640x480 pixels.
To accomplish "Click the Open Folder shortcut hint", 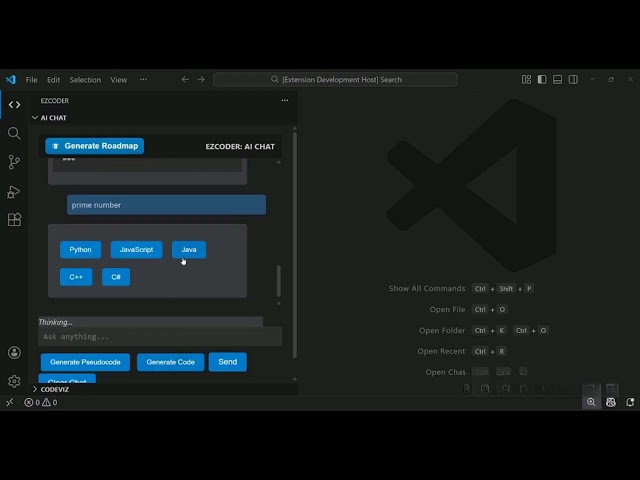I will coord(442,331).
